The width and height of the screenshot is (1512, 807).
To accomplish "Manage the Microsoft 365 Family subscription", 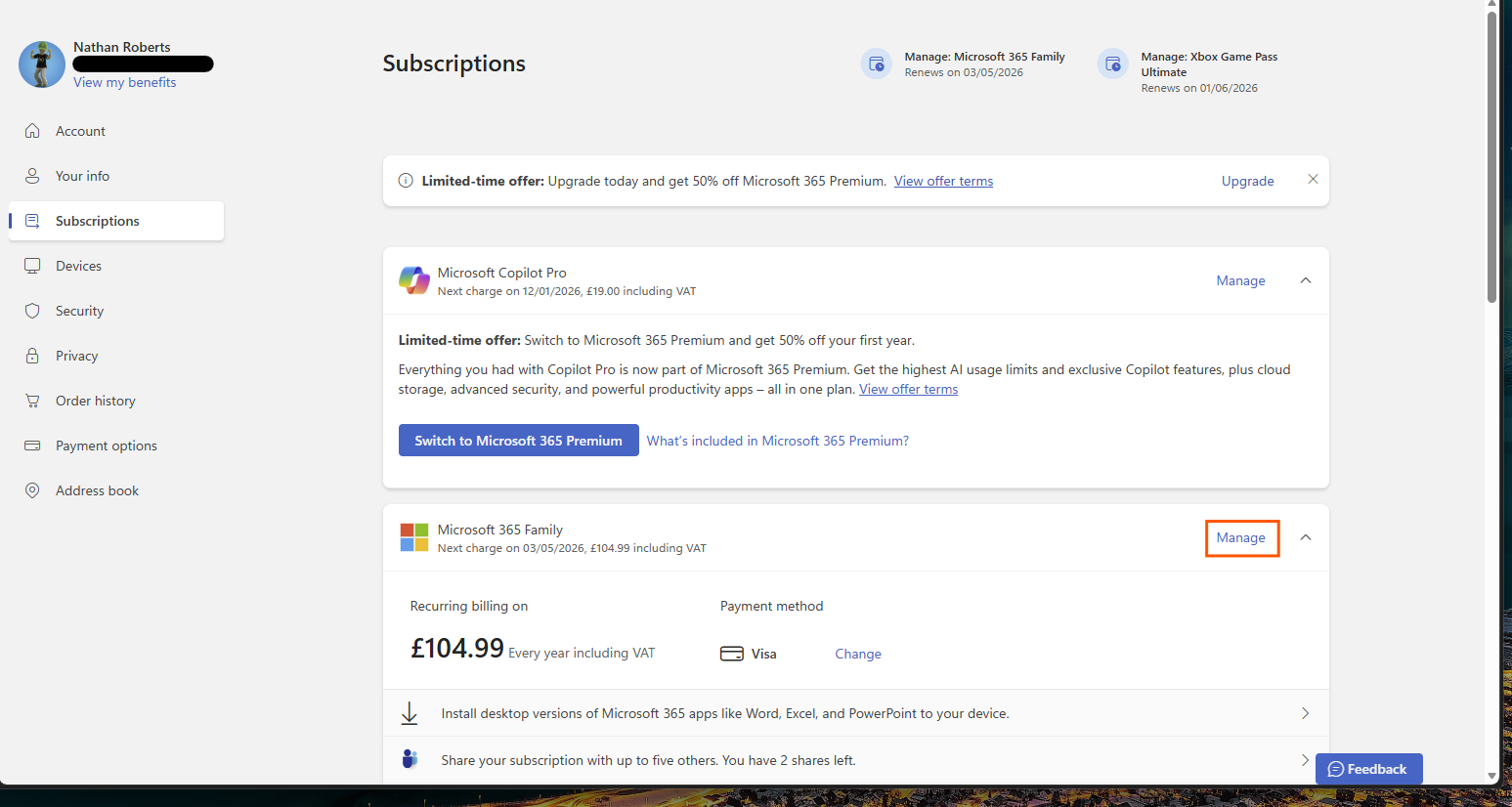I will [x=1240, y=537].
